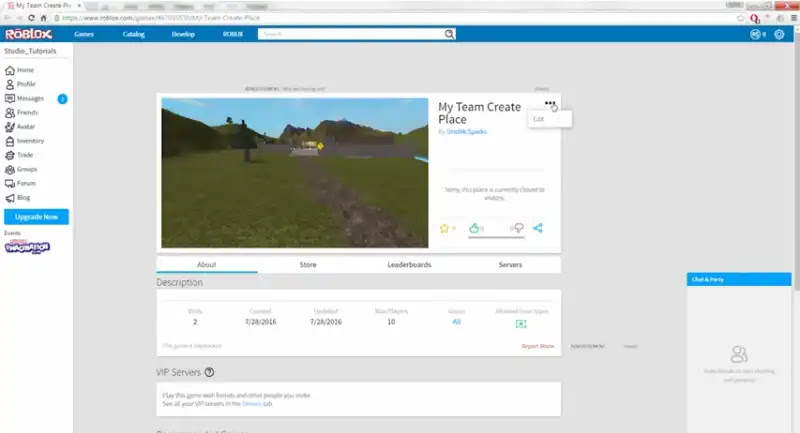Open the three-dot game options menu
The height and width of the screenshot is (433, 800).
click(549, 104)
